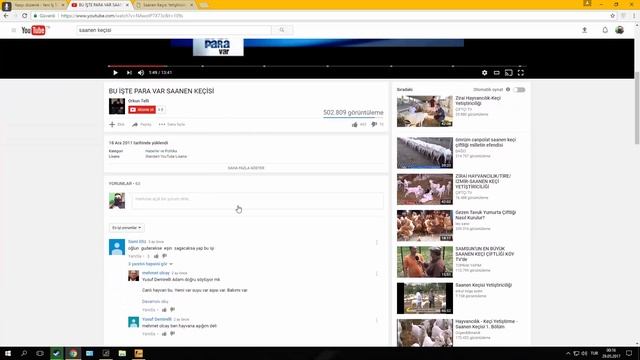Image resolution: width=640 pixels, height=360 pixels.
Task: Cast the video to a TV
Action: tap(509, 73)
